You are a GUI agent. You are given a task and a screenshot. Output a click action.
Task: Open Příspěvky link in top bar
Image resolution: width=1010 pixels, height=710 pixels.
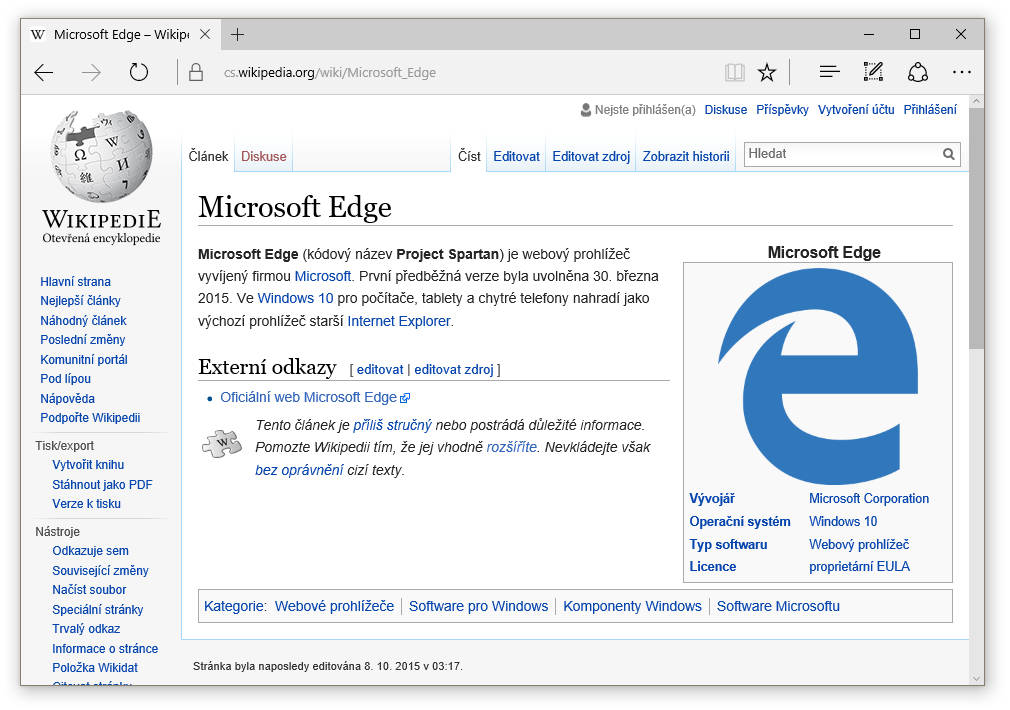coord(782,110)
